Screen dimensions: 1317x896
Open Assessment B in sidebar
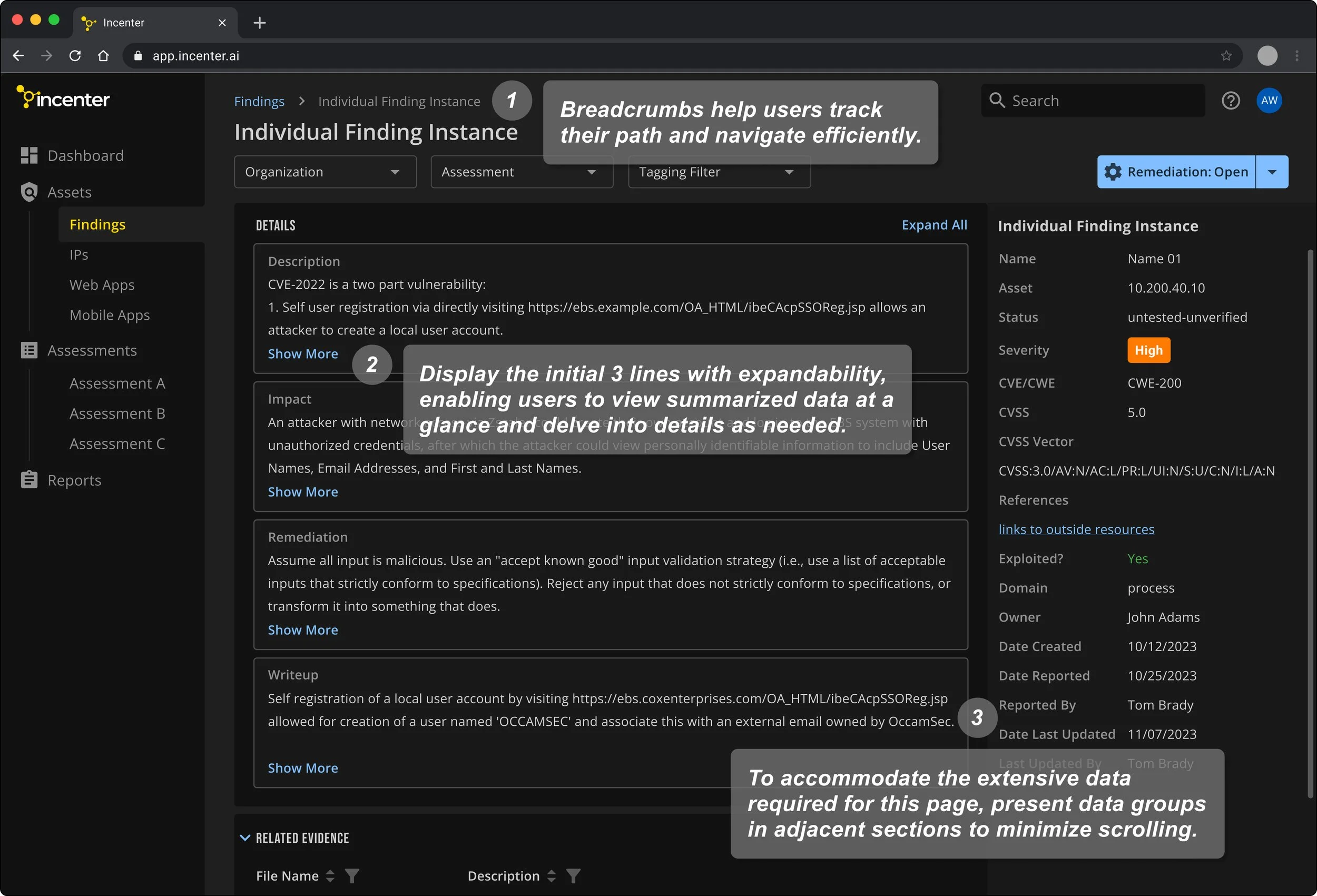pos(117,413)
